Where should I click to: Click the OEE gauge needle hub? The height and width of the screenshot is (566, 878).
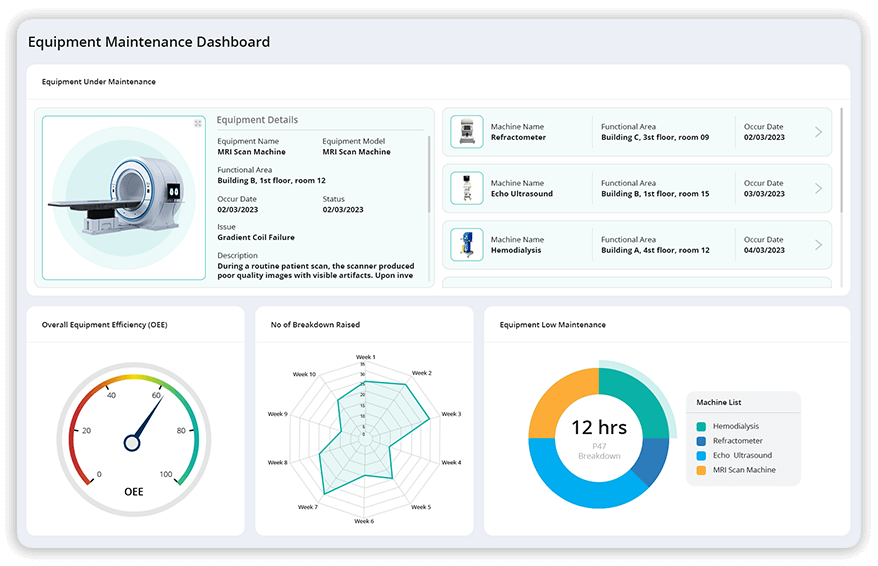click(x=132, y=442)
